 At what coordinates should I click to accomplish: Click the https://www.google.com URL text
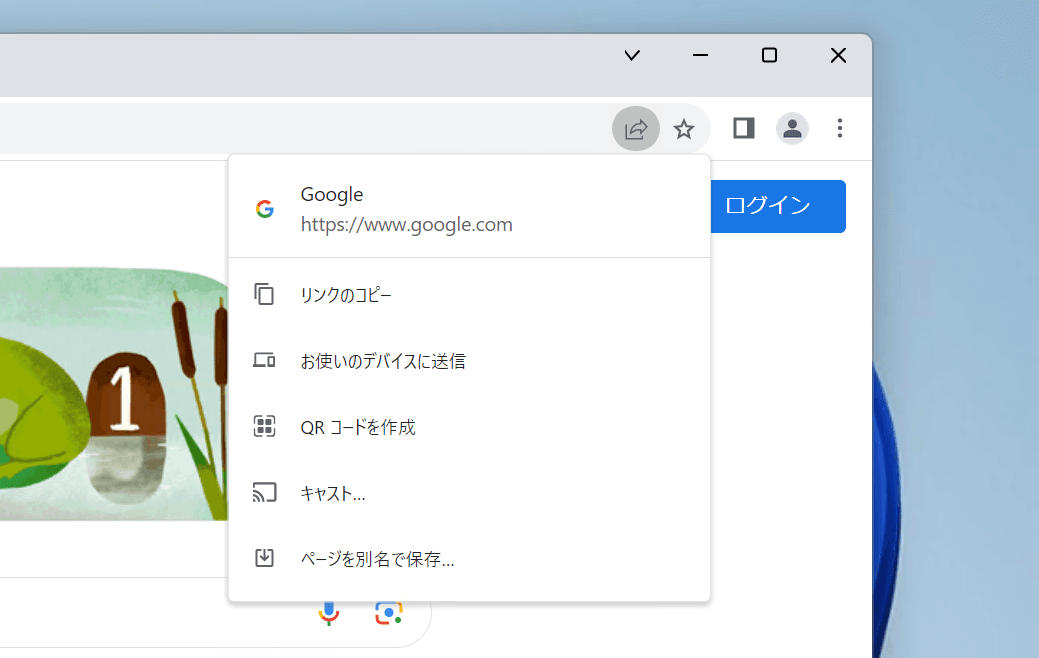coord(407,225)
